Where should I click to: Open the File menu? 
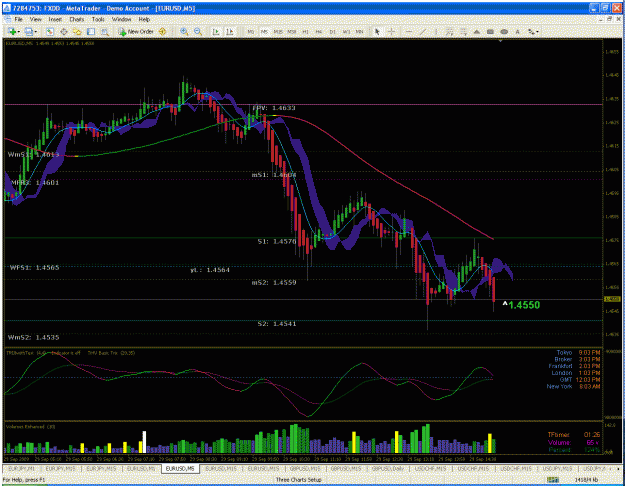click(x=19, y=19)
